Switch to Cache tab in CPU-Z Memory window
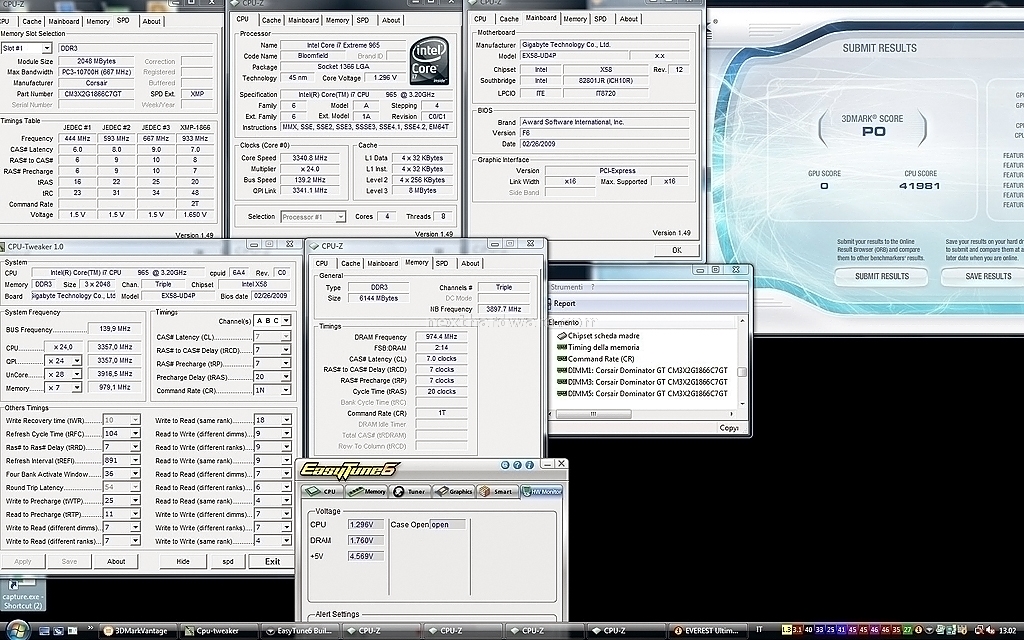 click(350, 263)
